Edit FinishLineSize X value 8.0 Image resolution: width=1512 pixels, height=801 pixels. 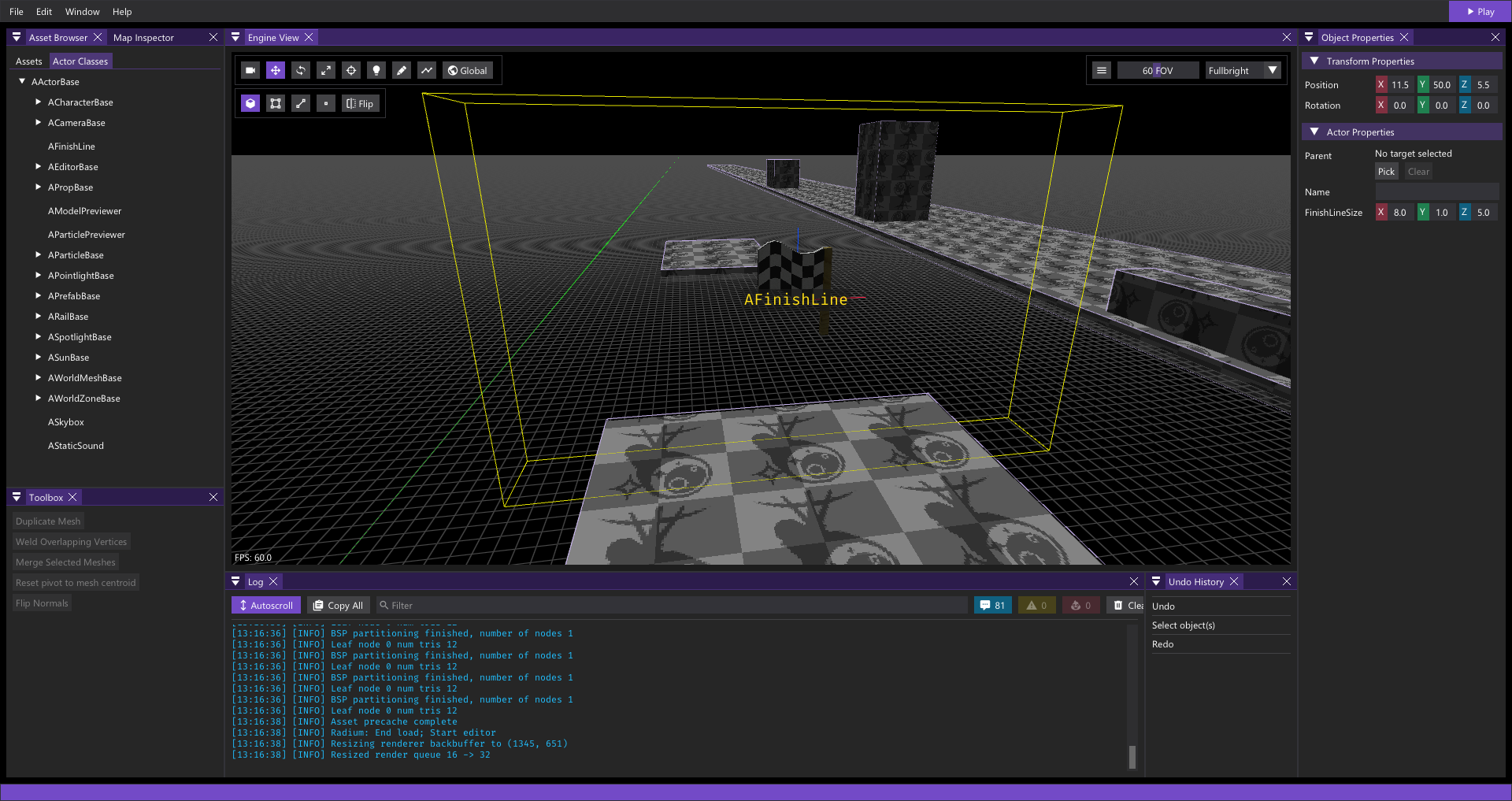1400,213
